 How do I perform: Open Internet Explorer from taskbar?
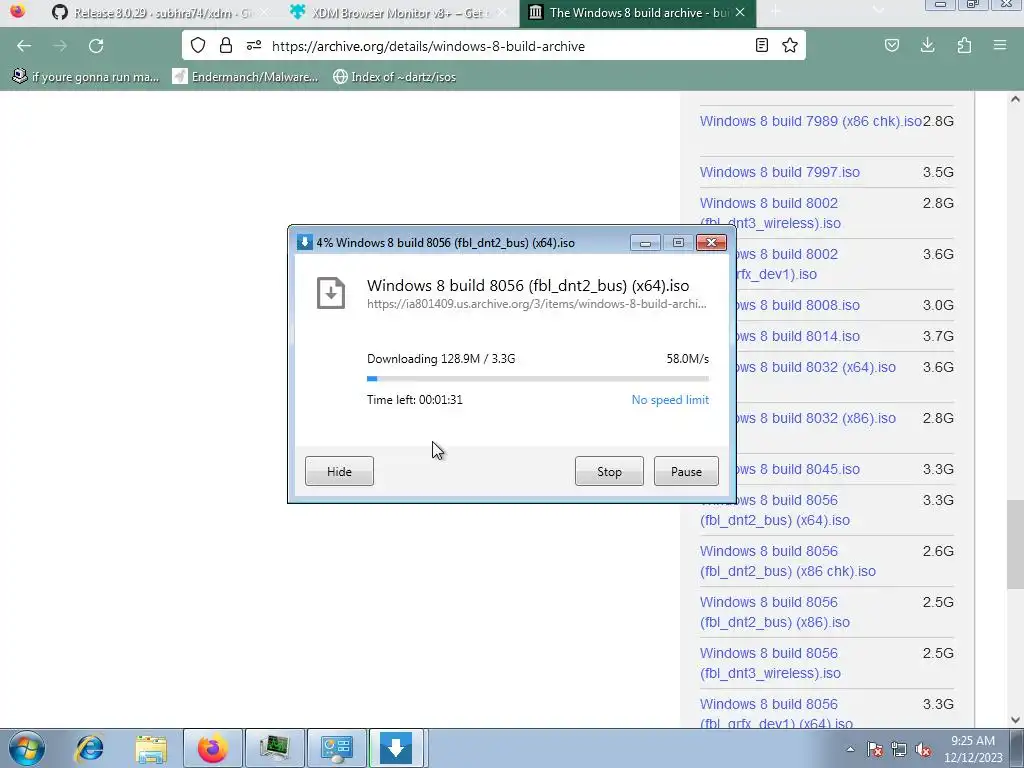click(x=89, y=748)
